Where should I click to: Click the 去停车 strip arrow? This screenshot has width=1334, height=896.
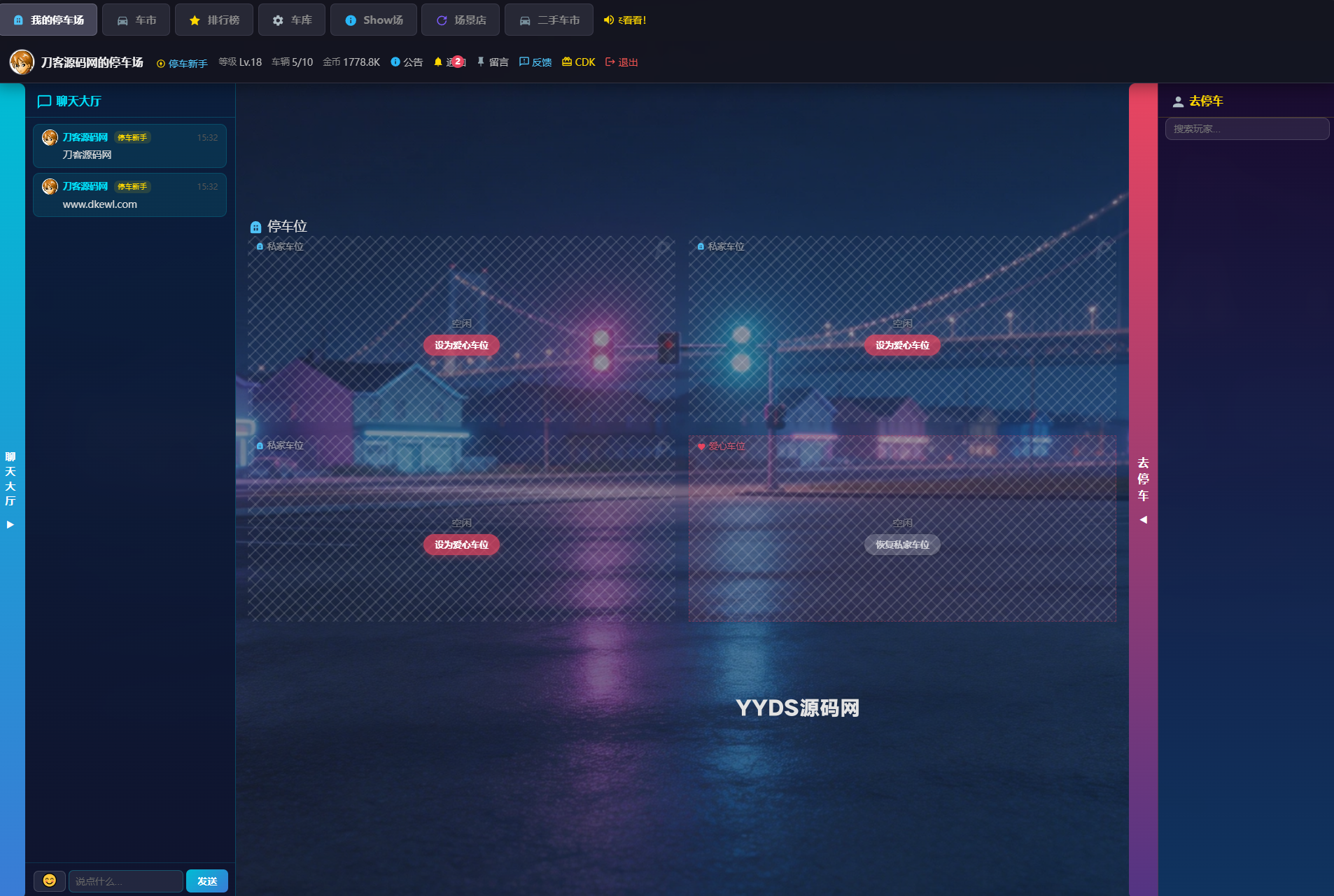click(1143, 519)
